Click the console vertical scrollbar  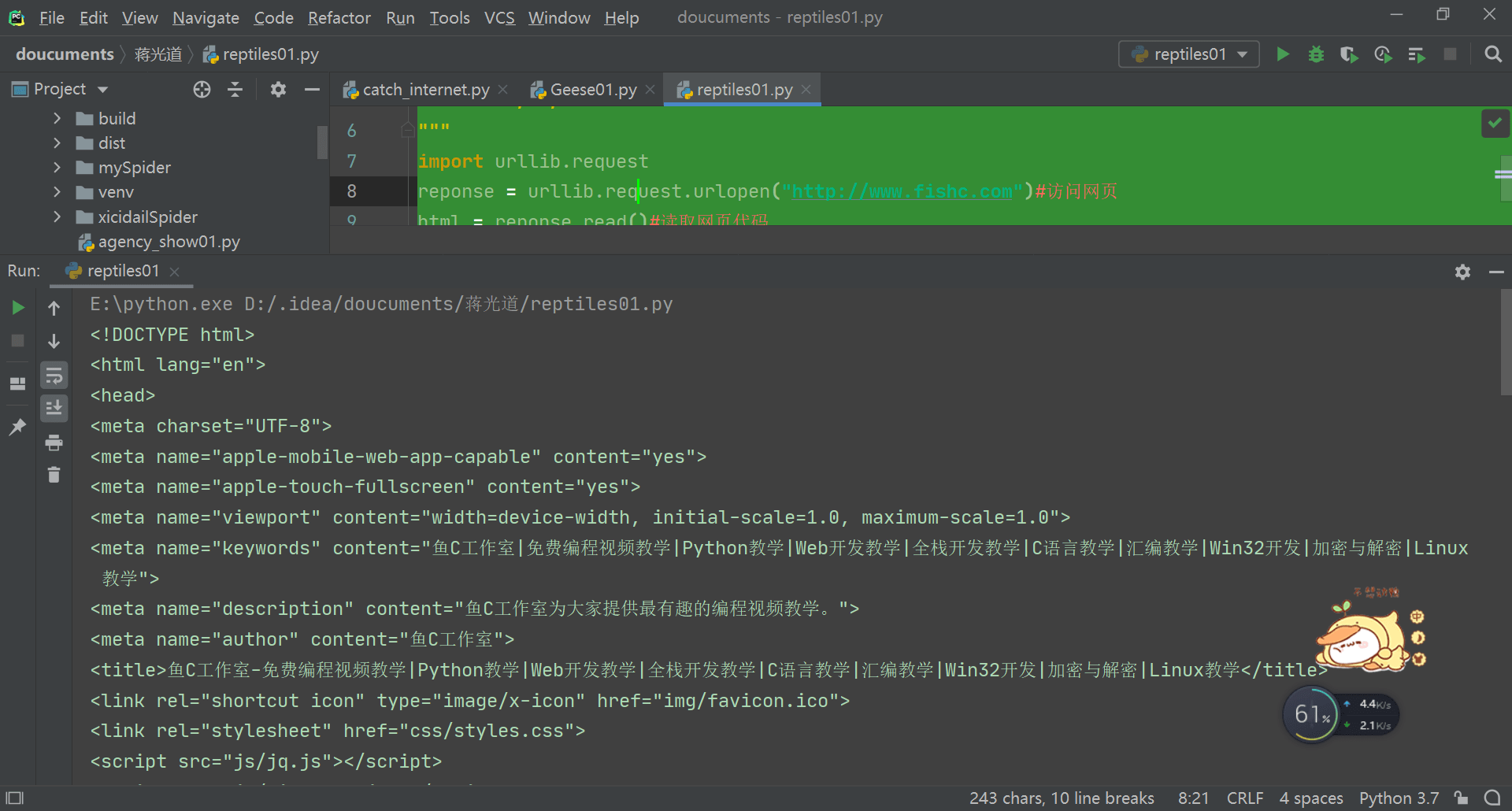click(1506, 343)
